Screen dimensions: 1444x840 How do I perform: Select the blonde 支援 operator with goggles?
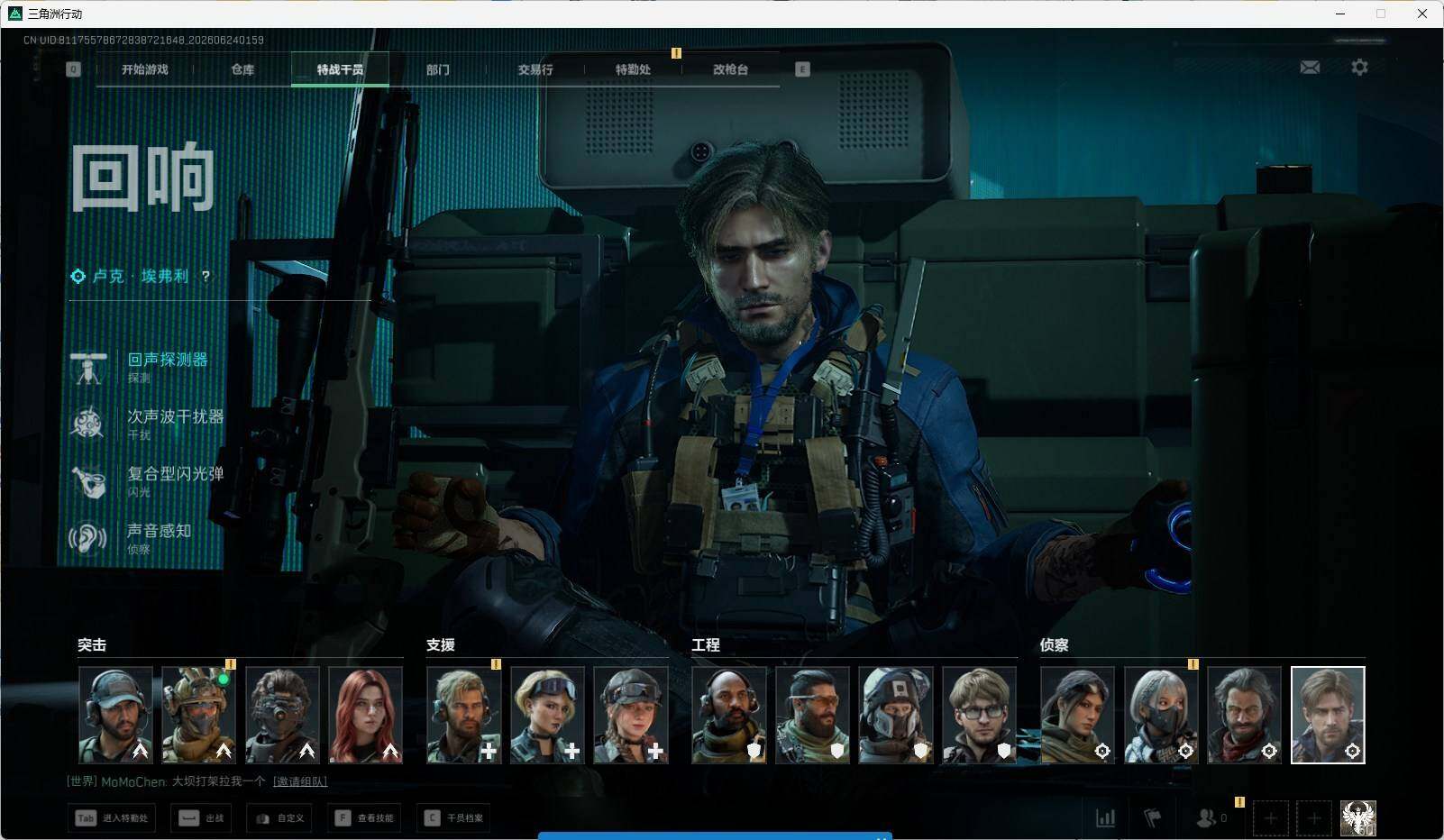click(547, 715)
